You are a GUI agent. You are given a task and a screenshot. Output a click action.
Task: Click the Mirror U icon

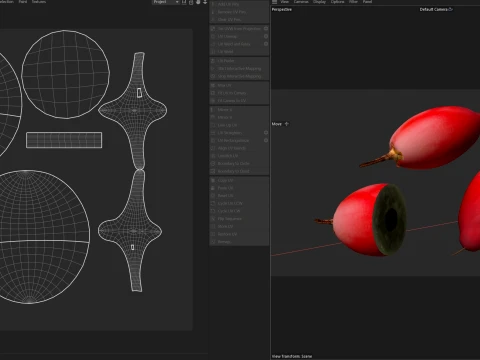pos(213,110)
